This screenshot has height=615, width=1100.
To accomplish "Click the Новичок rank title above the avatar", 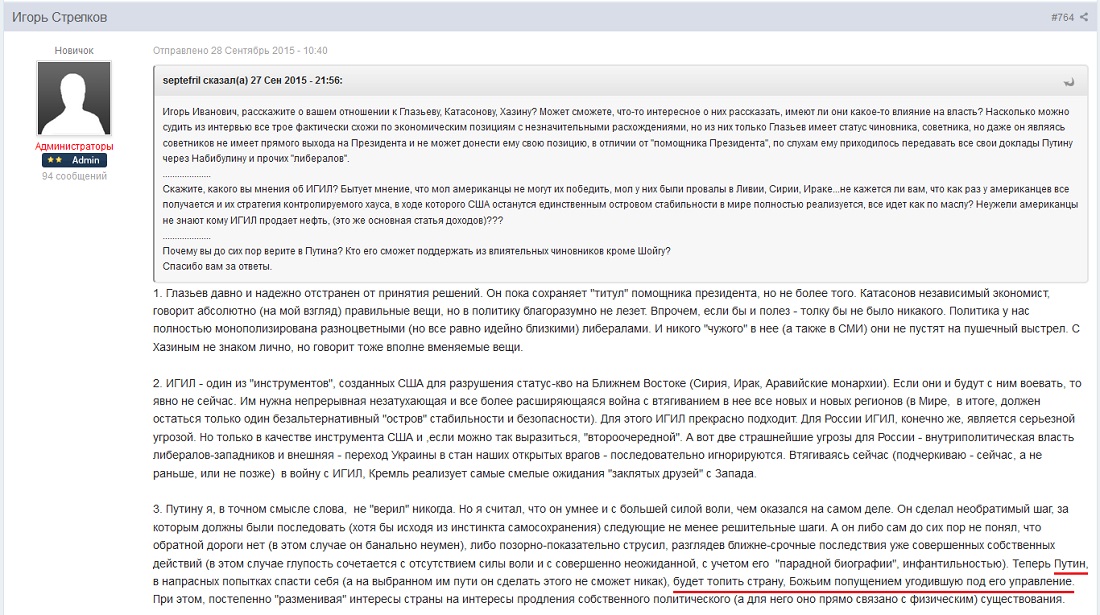I will coord(74,50).
